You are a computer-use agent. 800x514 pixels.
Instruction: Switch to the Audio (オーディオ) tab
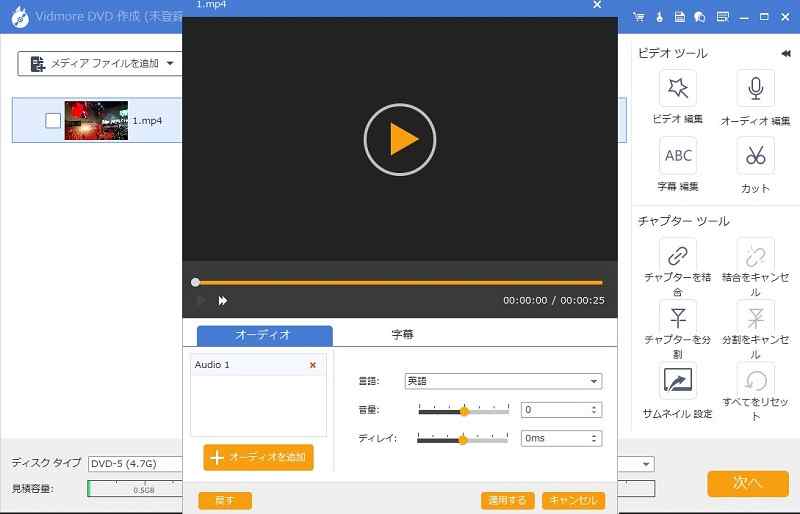[264, 335]
